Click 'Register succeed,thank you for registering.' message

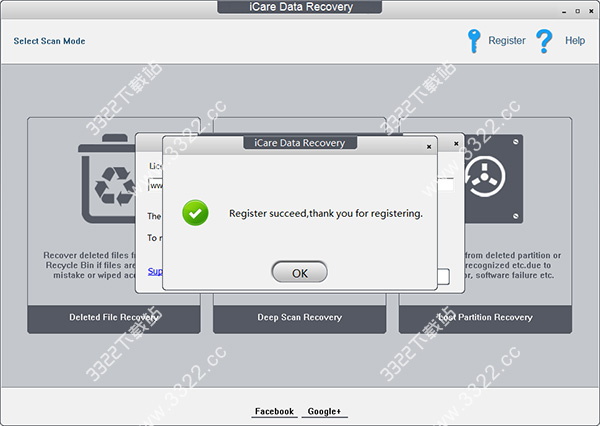point(326,213)
